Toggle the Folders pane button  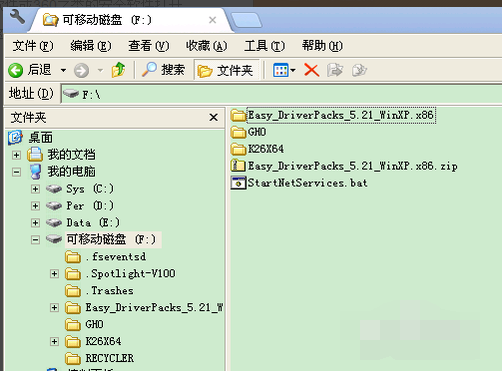point(227,70)
